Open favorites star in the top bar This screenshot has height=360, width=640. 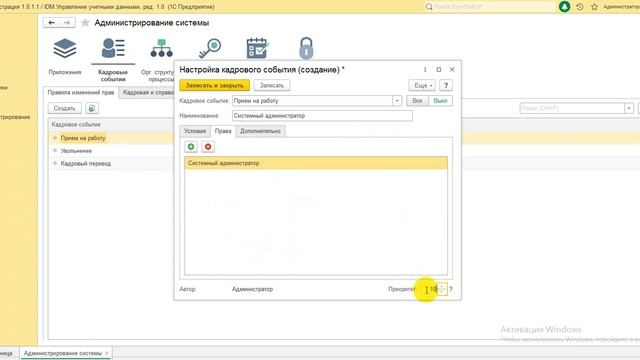[x=594, y=7]
